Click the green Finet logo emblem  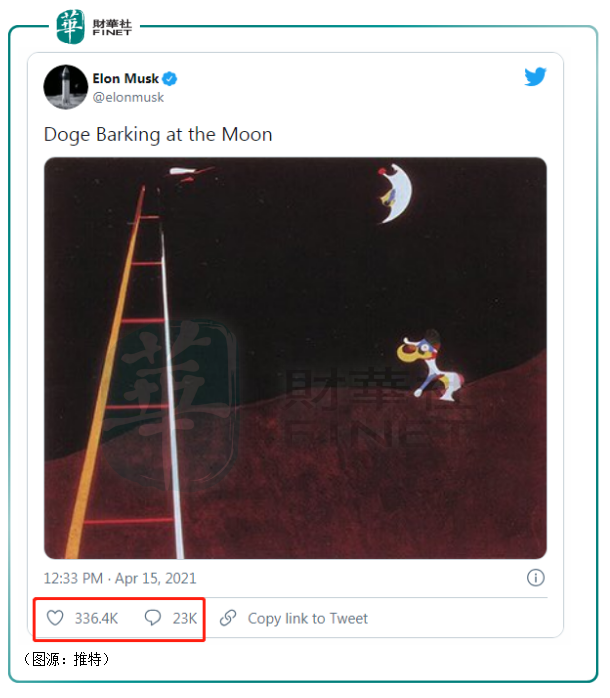pos(71,27)
